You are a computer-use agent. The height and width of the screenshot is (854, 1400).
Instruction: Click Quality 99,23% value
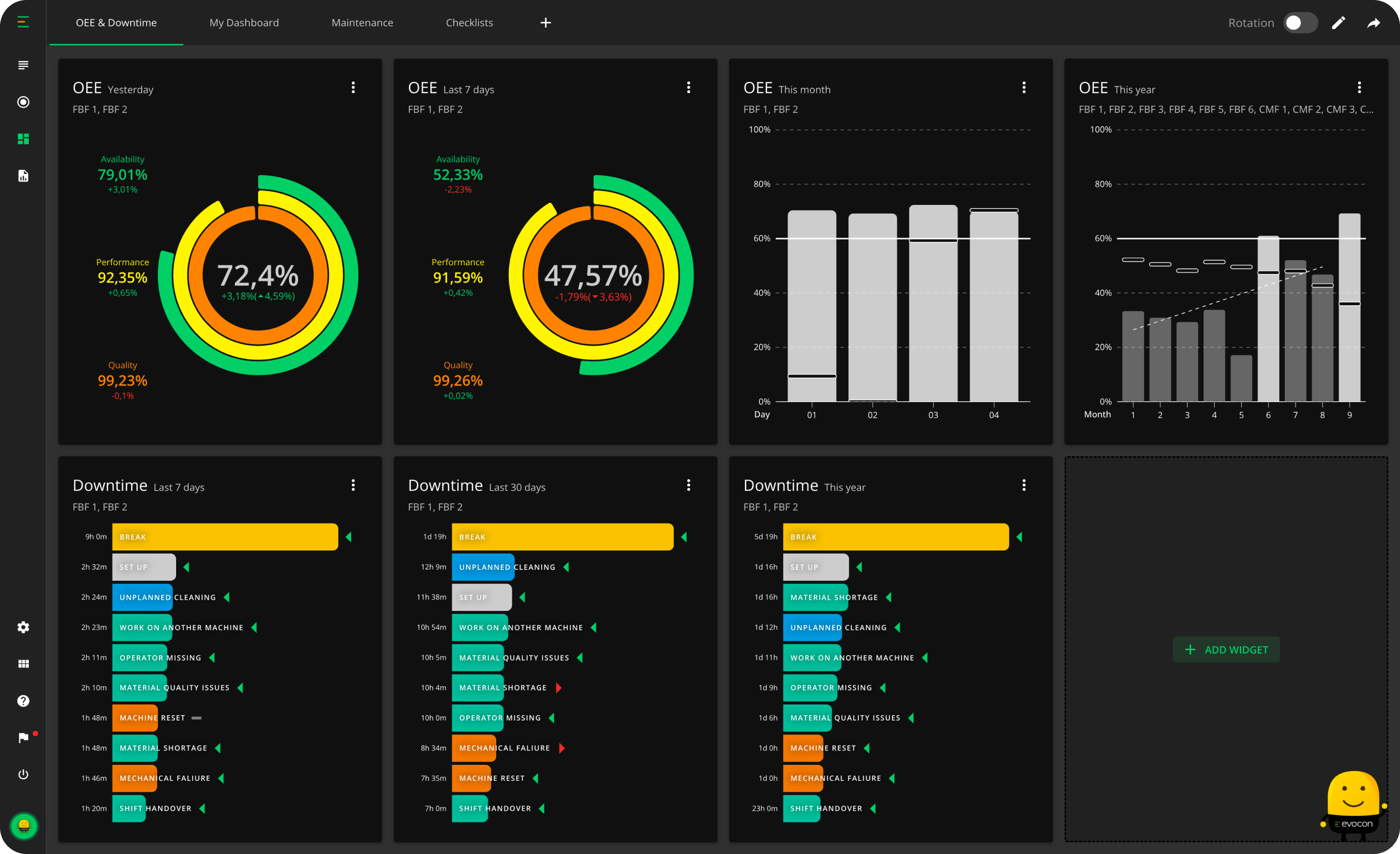123,380
